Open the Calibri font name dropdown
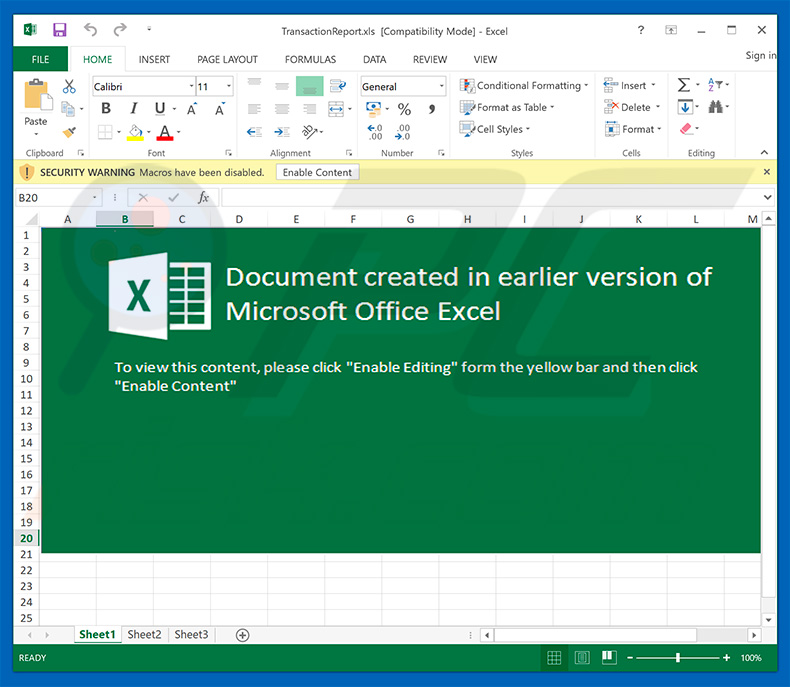 tap(191, 86)
